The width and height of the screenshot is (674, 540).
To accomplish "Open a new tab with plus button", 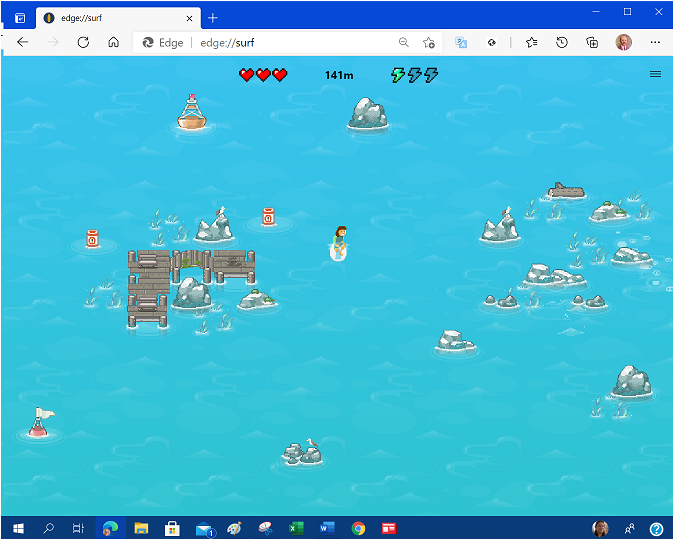I will tap(212, 18).
